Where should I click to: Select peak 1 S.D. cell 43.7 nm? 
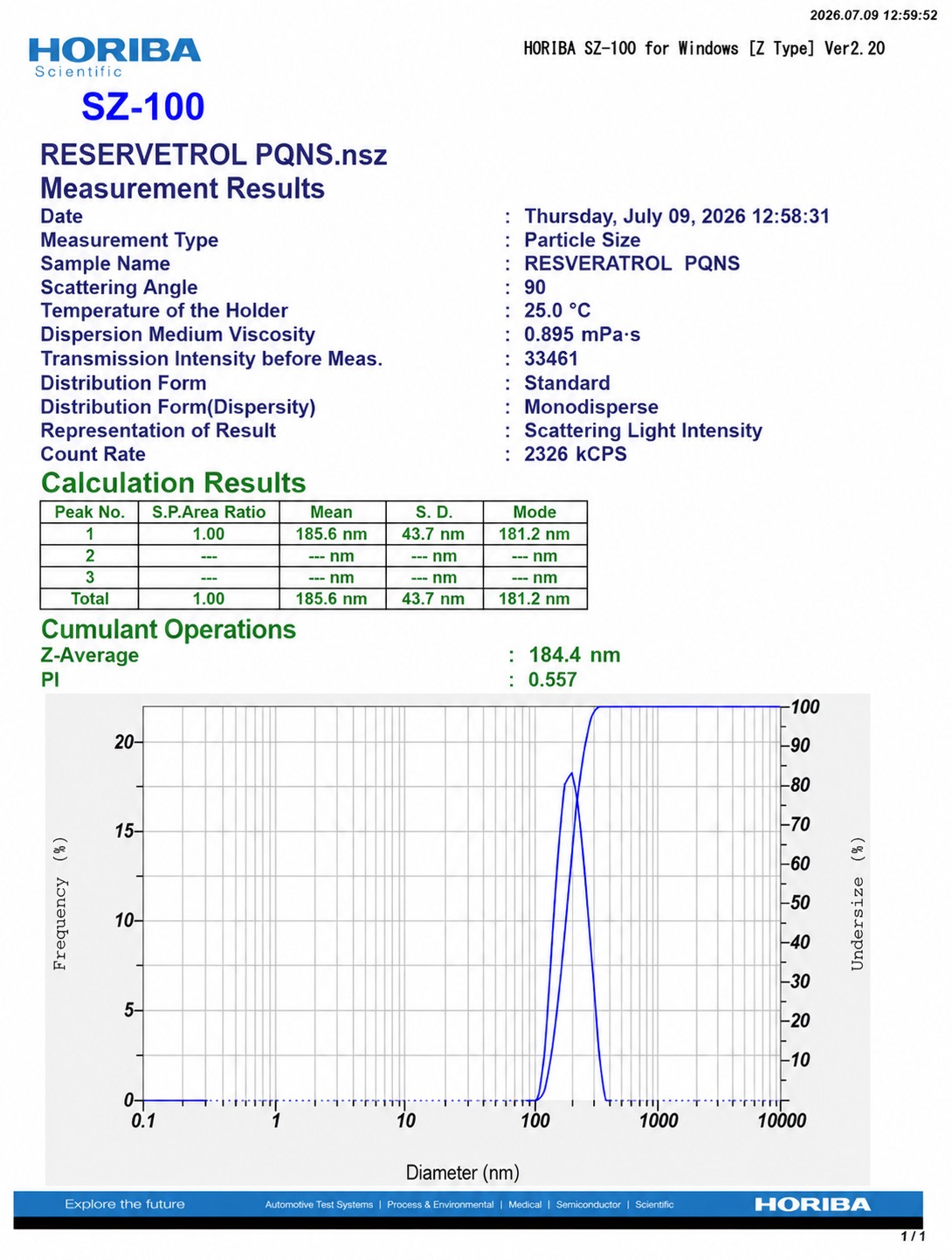[434, 534]
